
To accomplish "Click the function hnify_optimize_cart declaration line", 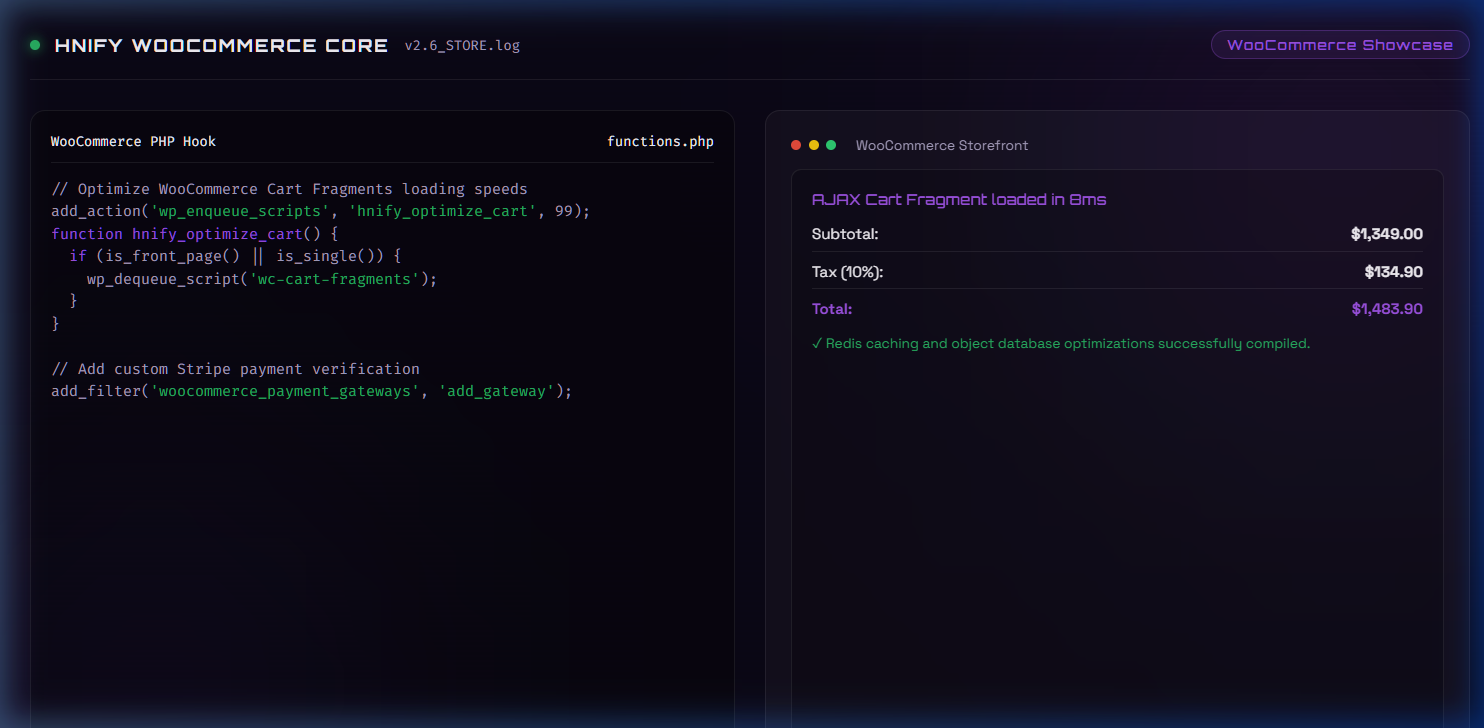I will point(195,234).
